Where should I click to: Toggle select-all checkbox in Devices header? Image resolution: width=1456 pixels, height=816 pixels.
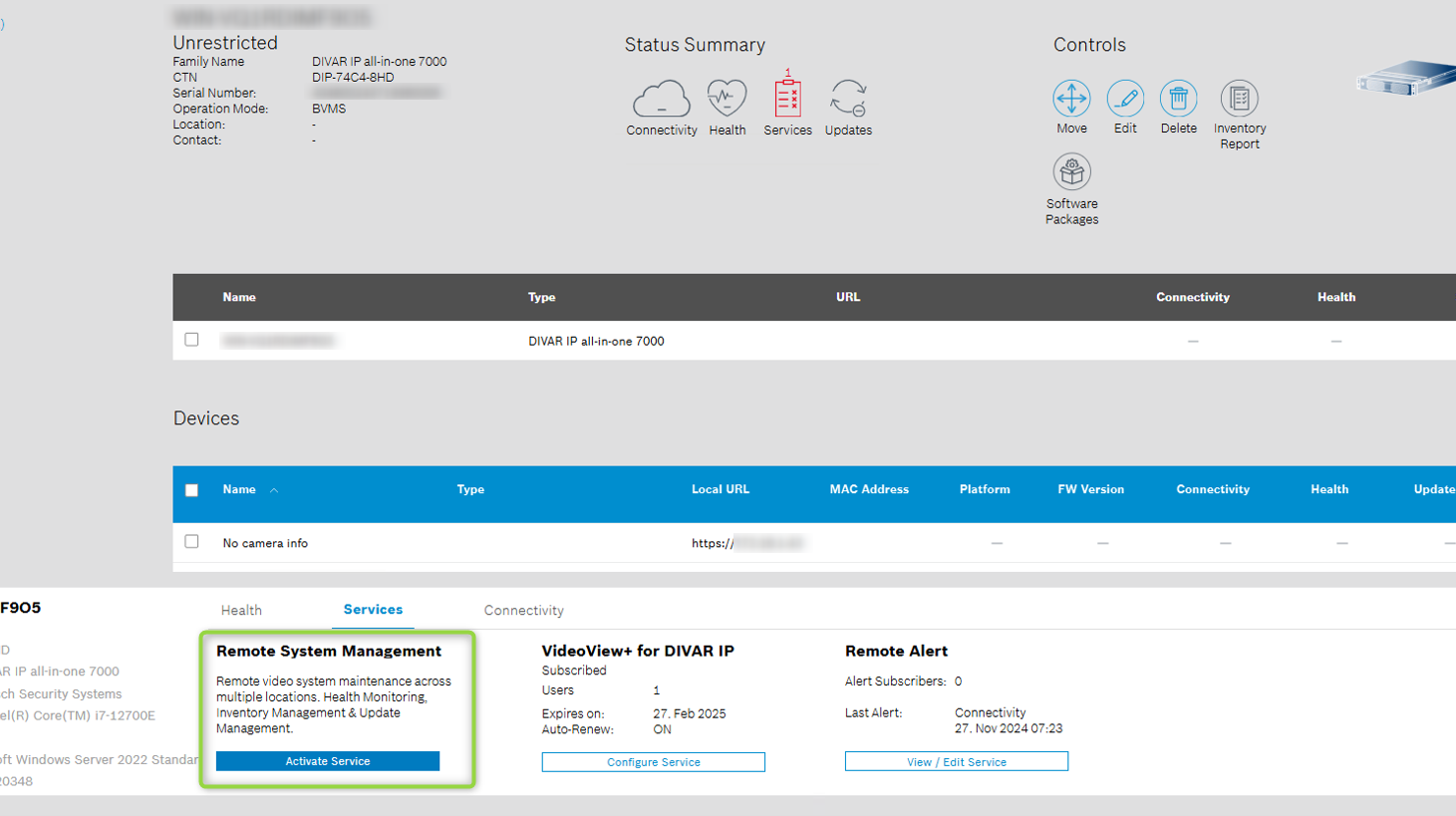coord(191,490)
